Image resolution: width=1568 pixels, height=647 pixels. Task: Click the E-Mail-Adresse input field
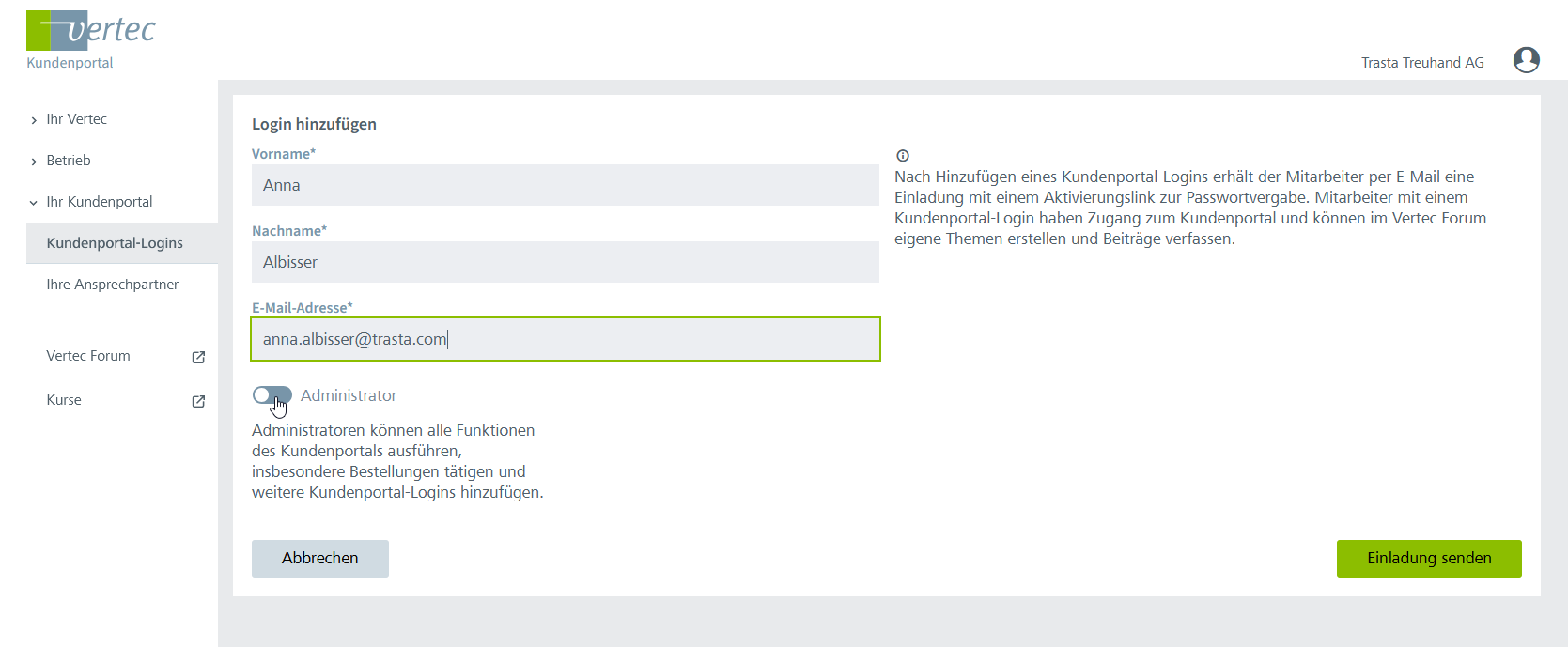click(565, 339)
